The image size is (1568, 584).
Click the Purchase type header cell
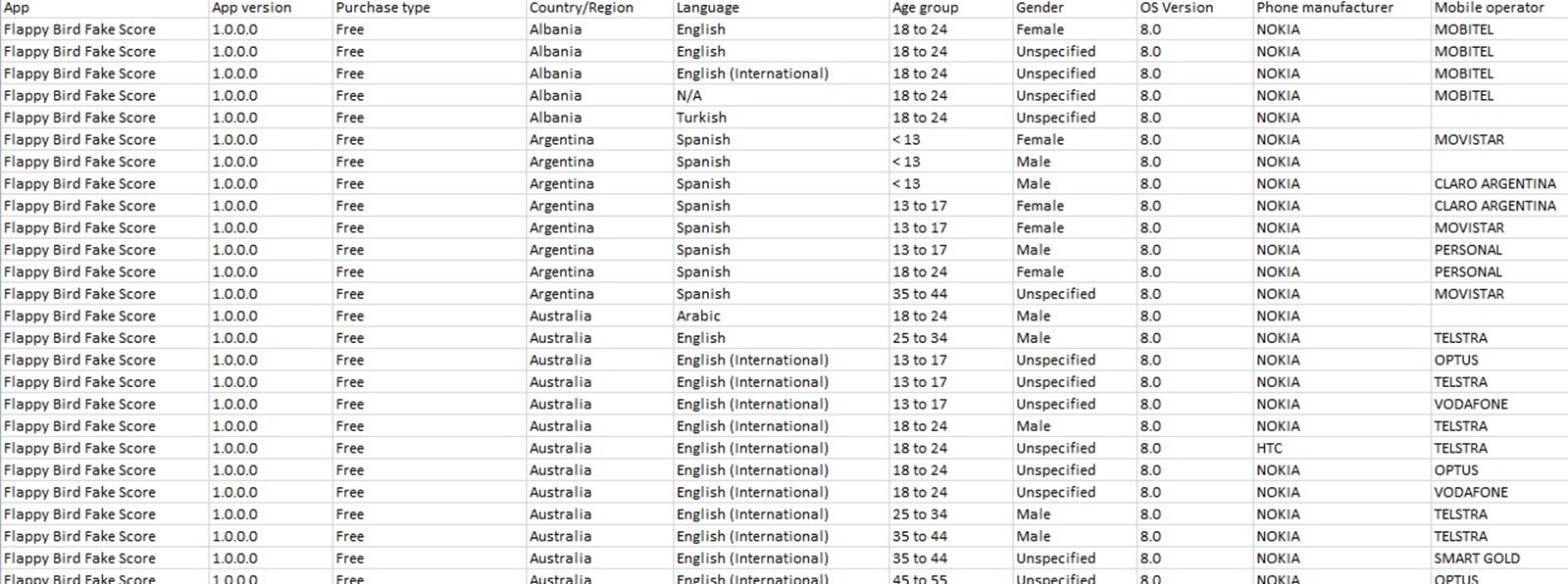[x=429, y=8]
